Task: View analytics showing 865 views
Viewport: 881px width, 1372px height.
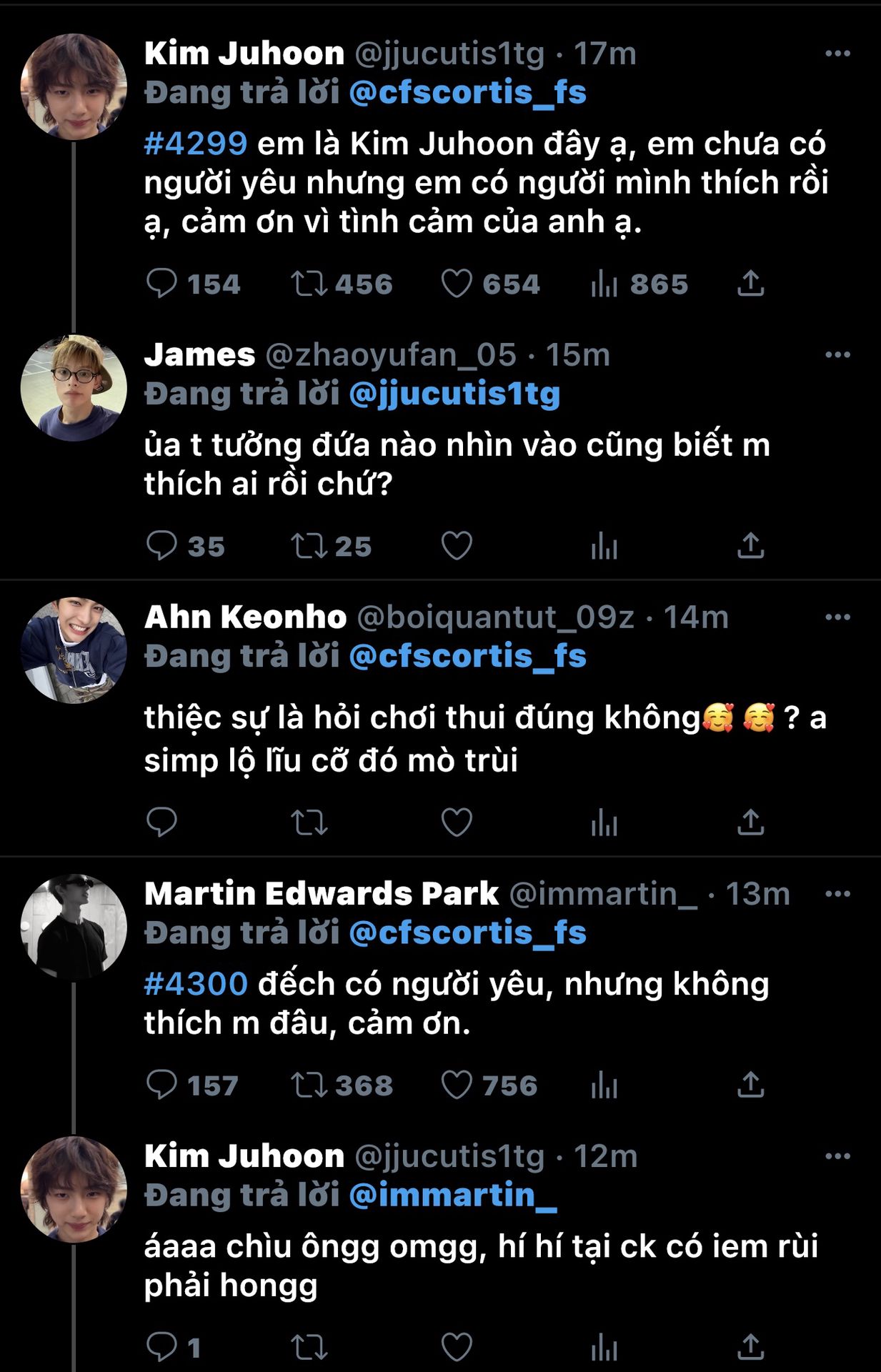Action: pyautogui.click(x=604, y=284)
